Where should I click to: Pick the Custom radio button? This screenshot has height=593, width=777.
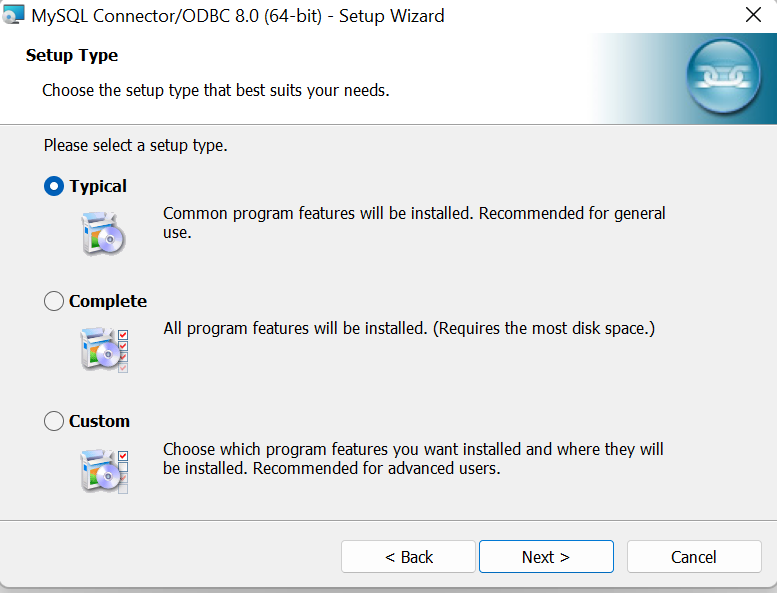tap(54, 421)
